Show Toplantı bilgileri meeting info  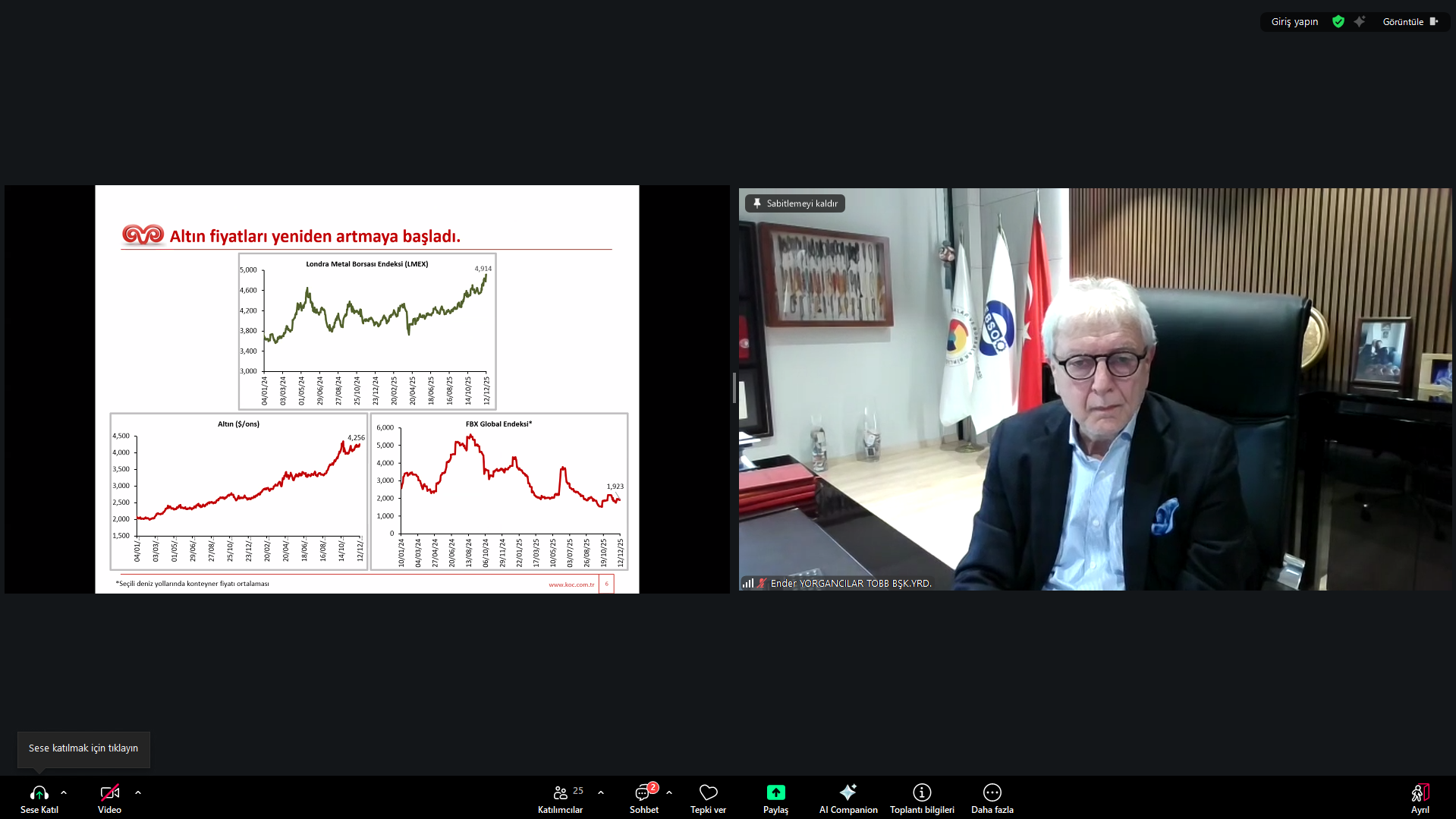coord(922,793)
